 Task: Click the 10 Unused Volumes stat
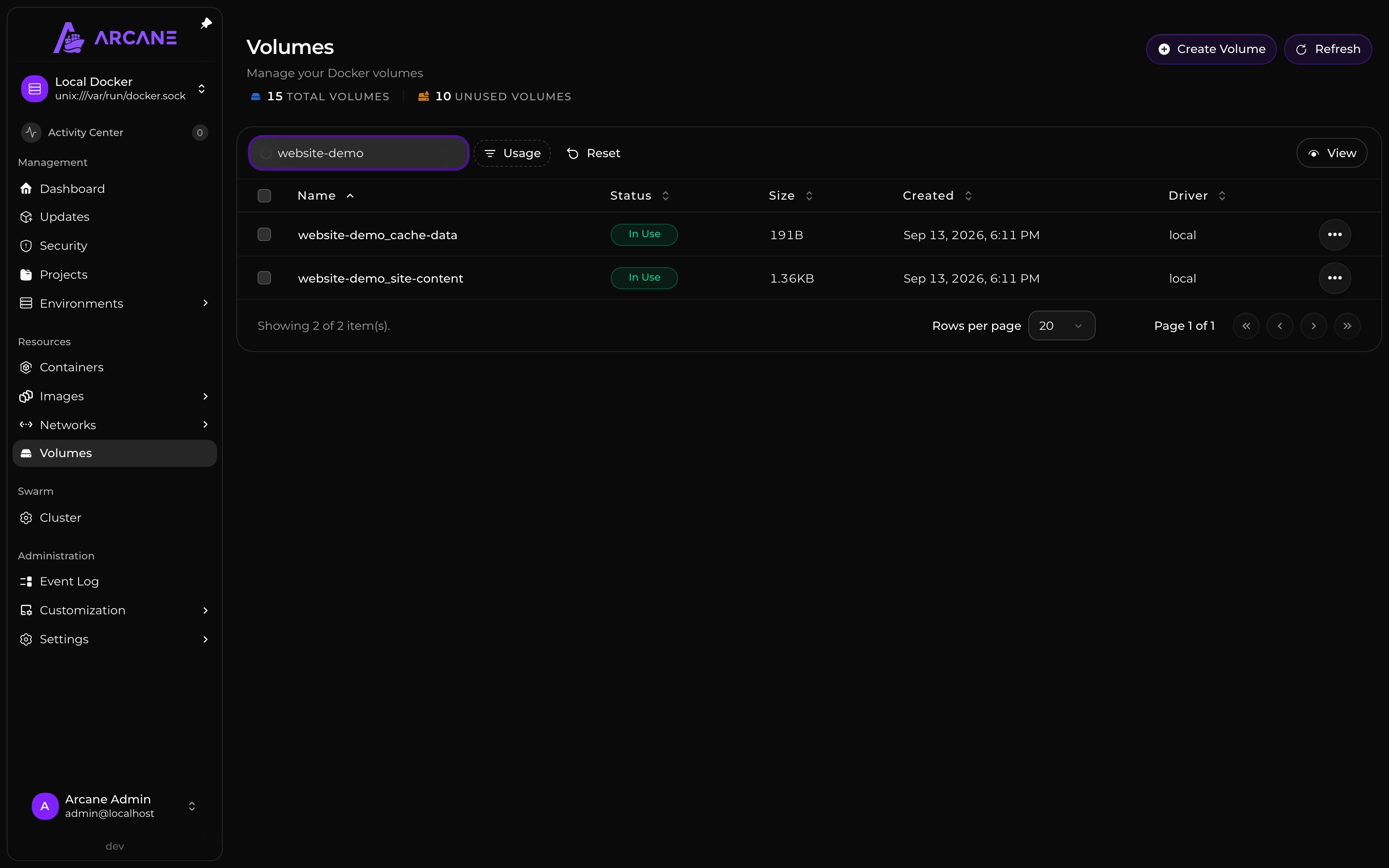click(x=494, y=96)
